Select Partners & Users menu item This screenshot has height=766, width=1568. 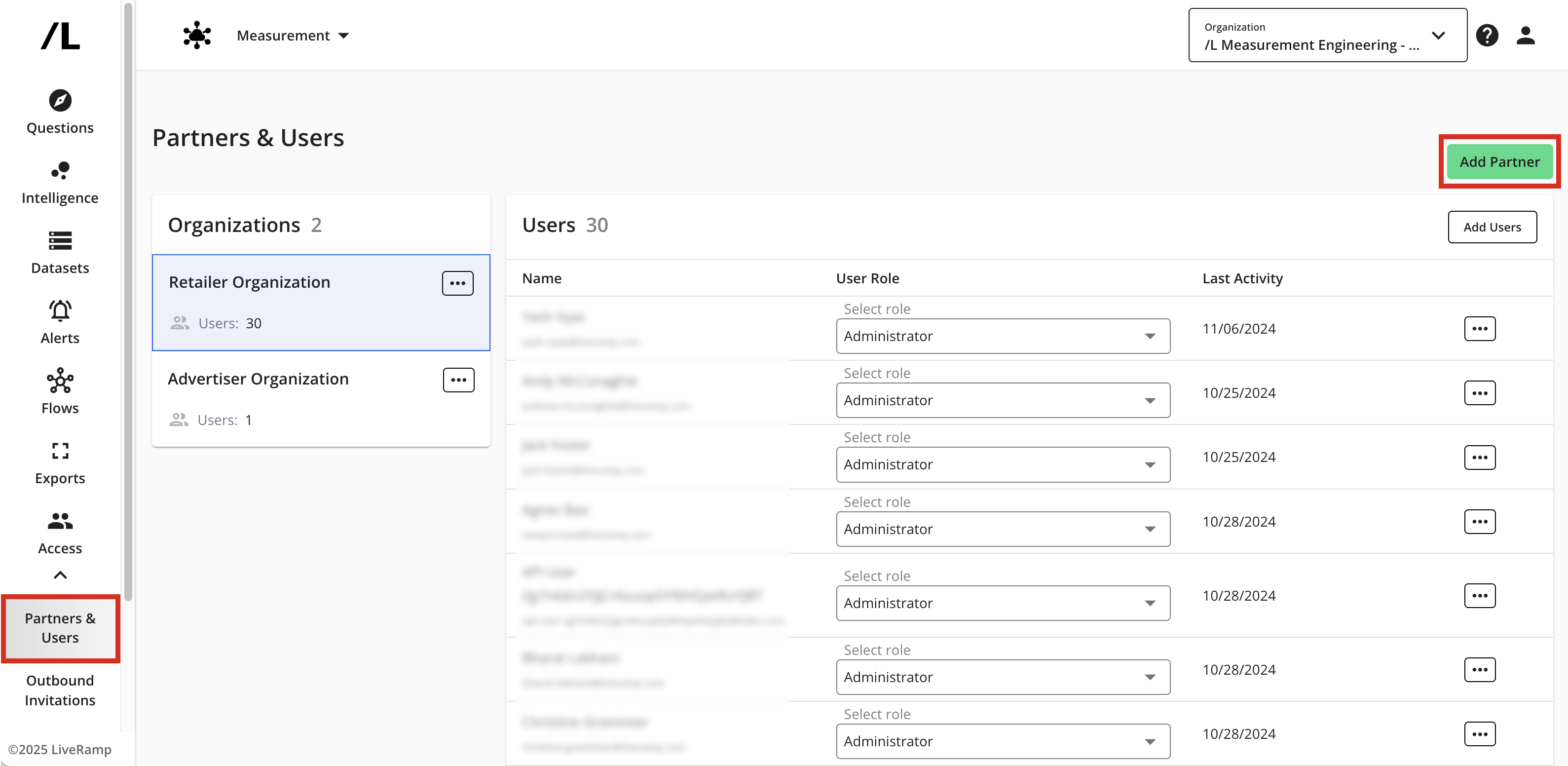tap(60, 628)
